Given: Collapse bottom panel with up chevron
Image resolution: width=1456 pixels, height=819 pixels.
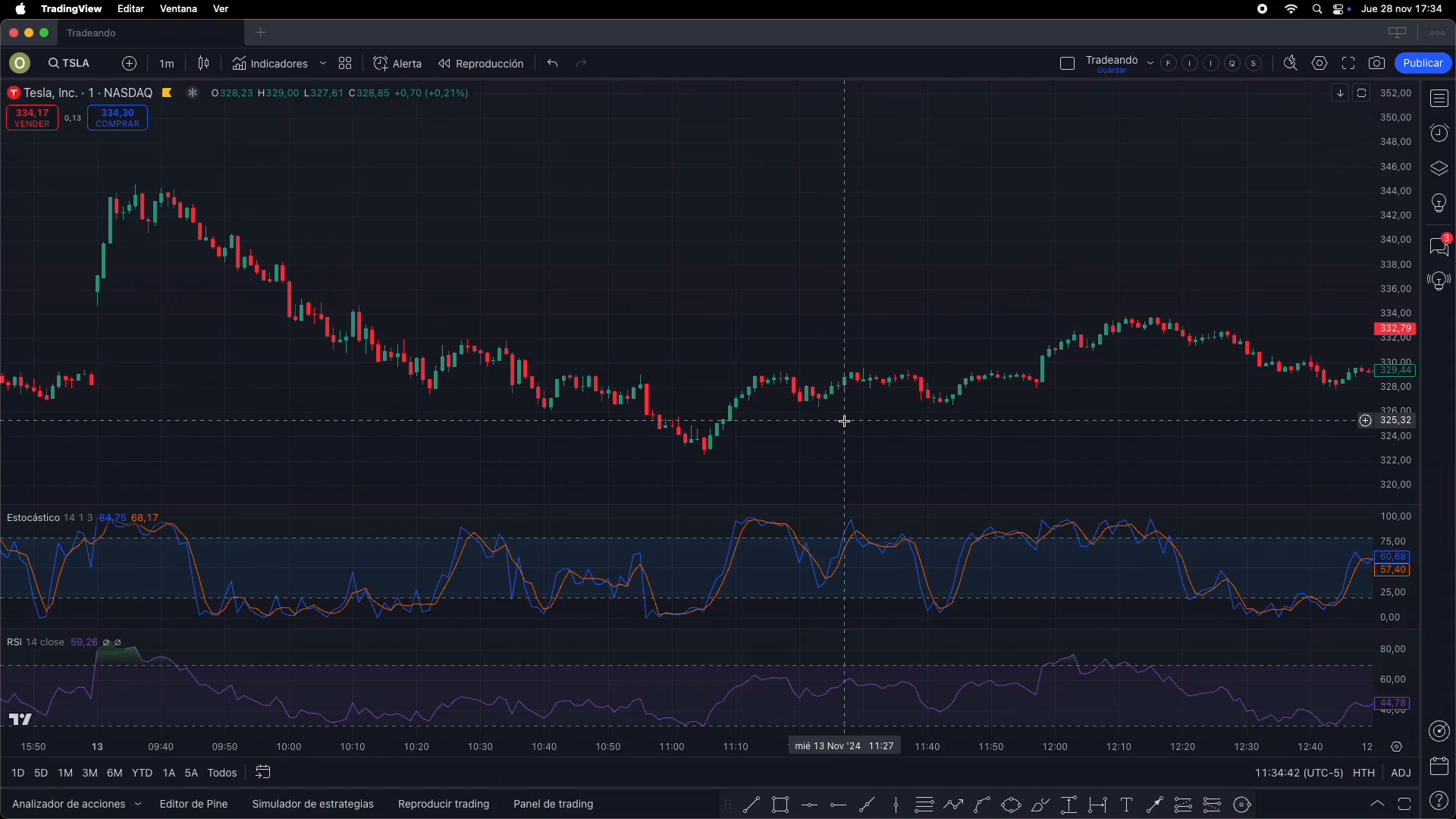Looking at the screenshot, I should (x=1377, y=805).
